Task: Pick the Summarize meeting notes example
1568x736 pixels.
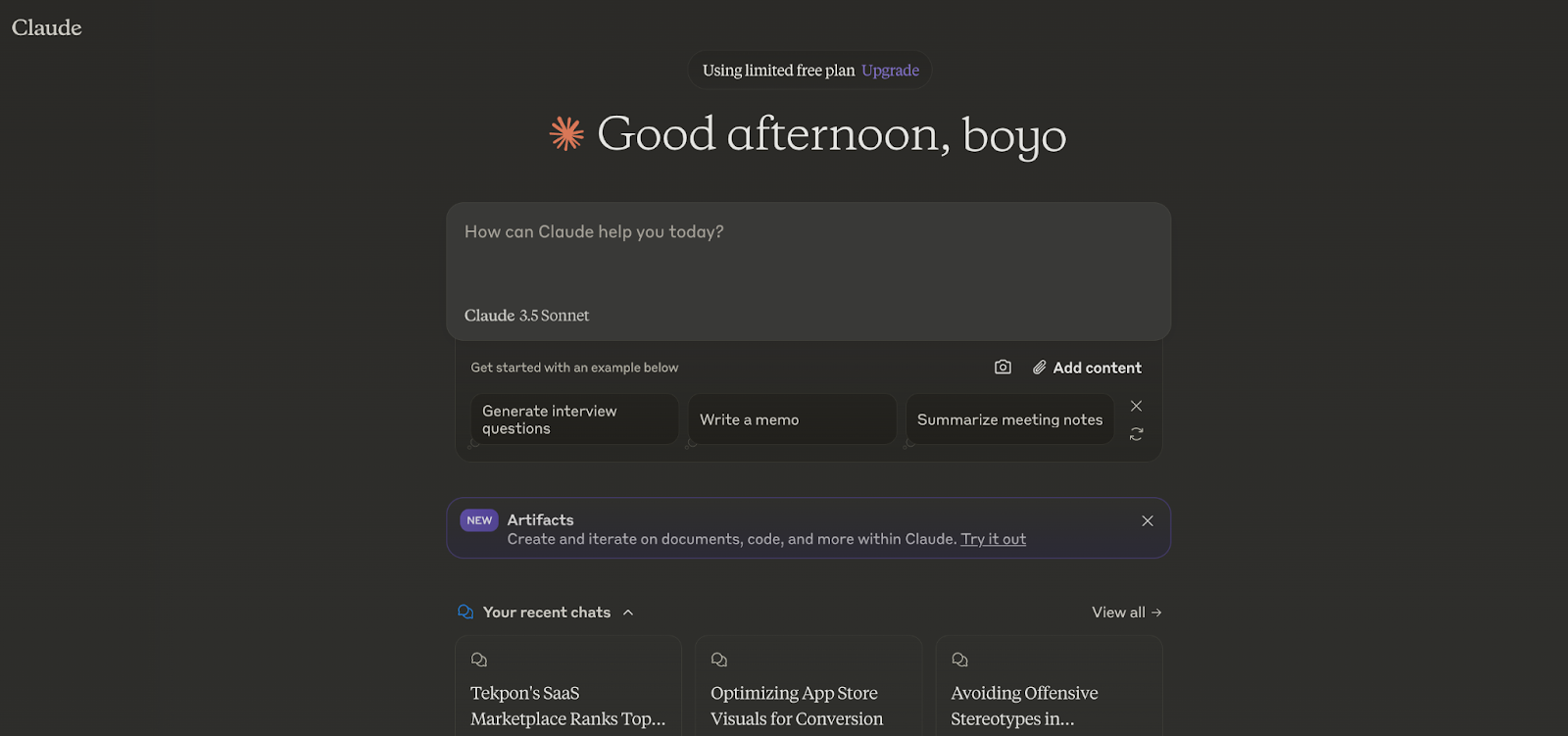Action: click(1009, 419)
